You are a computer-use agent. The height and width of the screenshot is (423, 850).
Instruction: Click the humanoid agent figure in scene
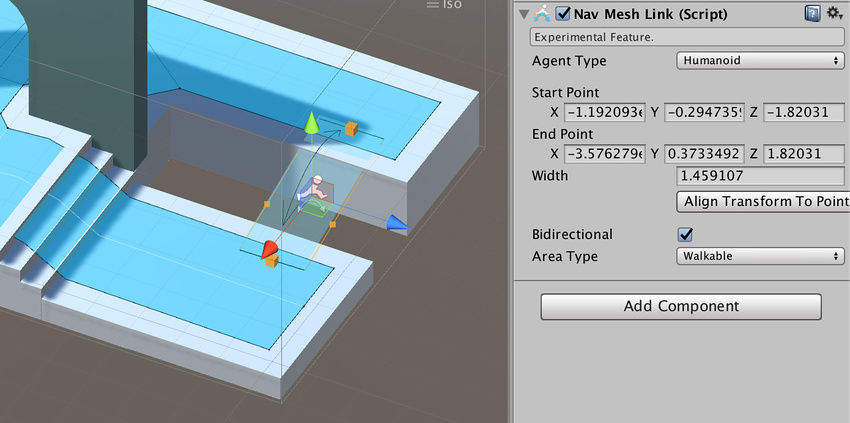point(316,191)
